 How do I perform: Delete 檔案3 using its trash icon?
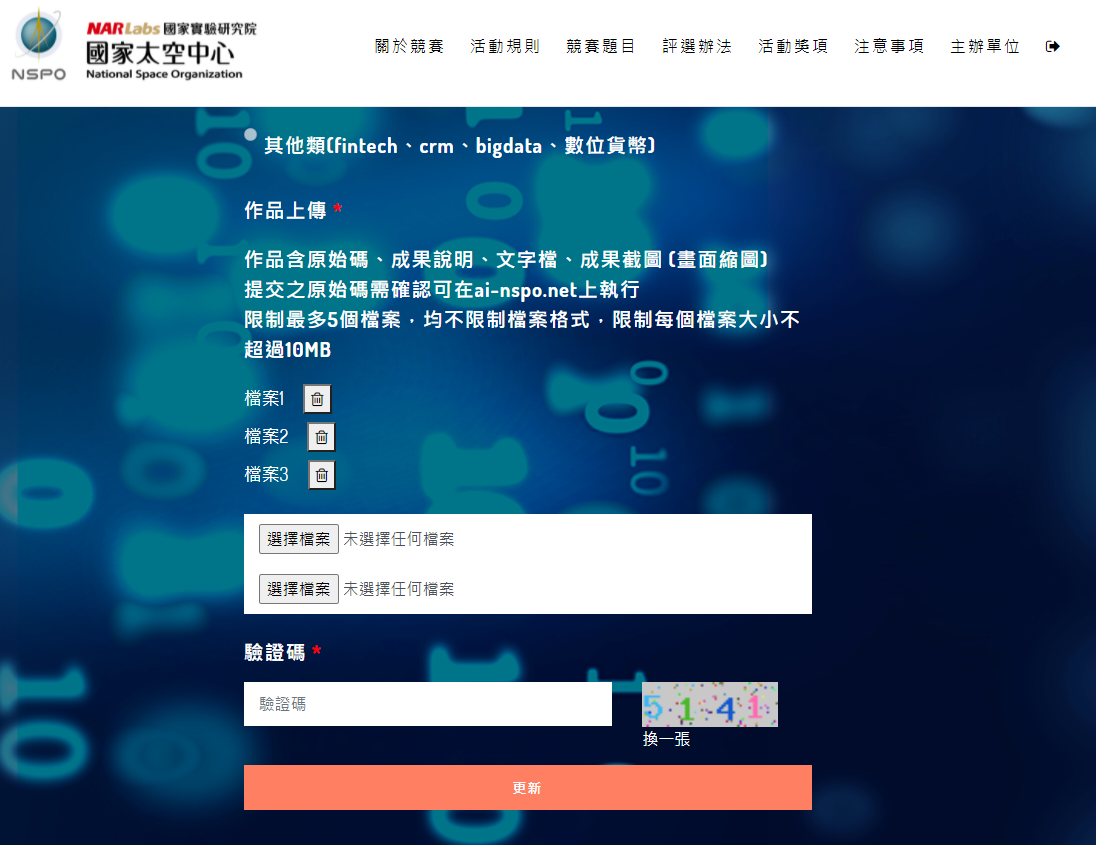[322, 475]
